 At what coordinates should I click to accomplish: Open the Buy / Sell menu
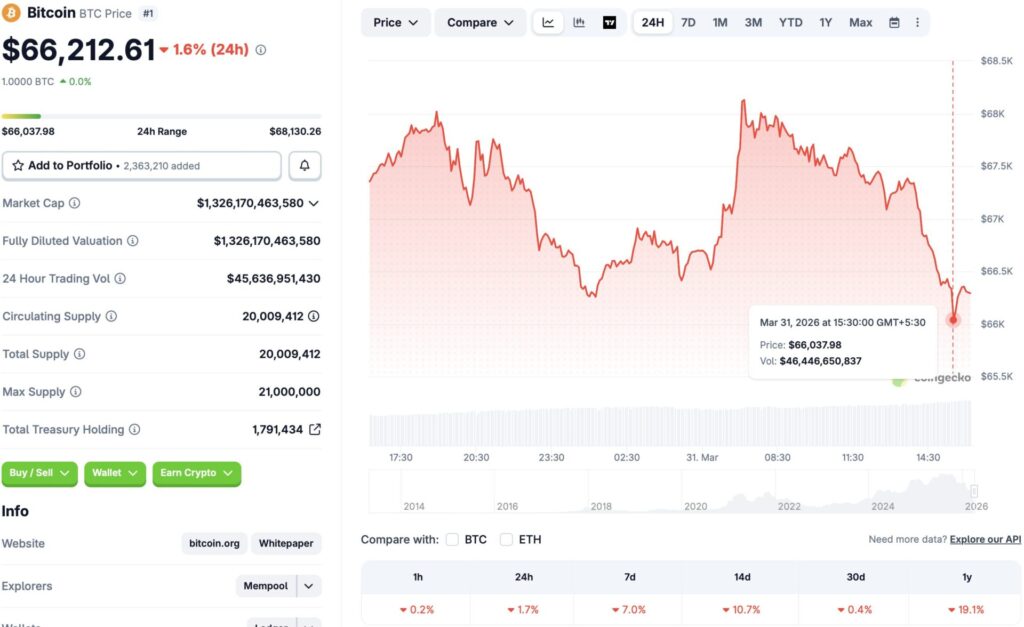[39, 474]
